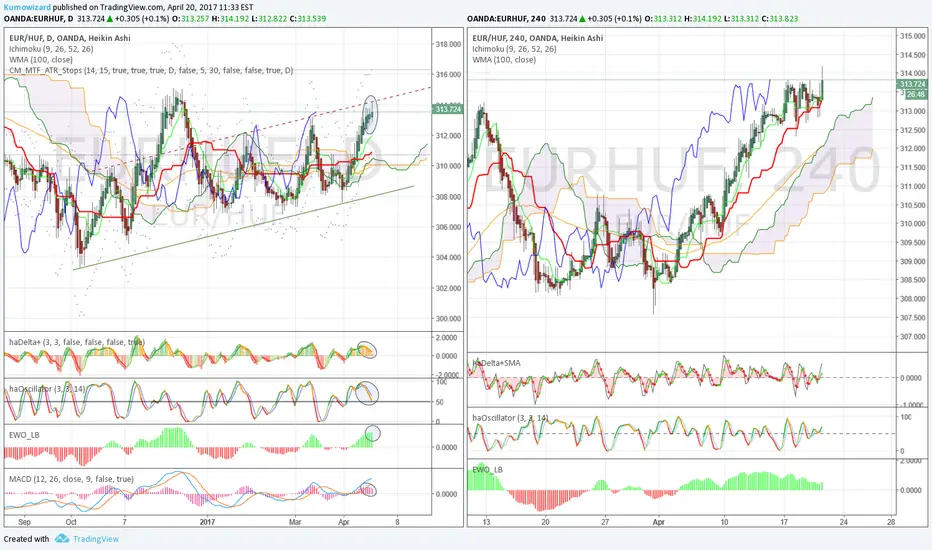Screen dimensions: 932x550
Task: Click the '24' date on the 240 time axis
Action: [843, 522]
